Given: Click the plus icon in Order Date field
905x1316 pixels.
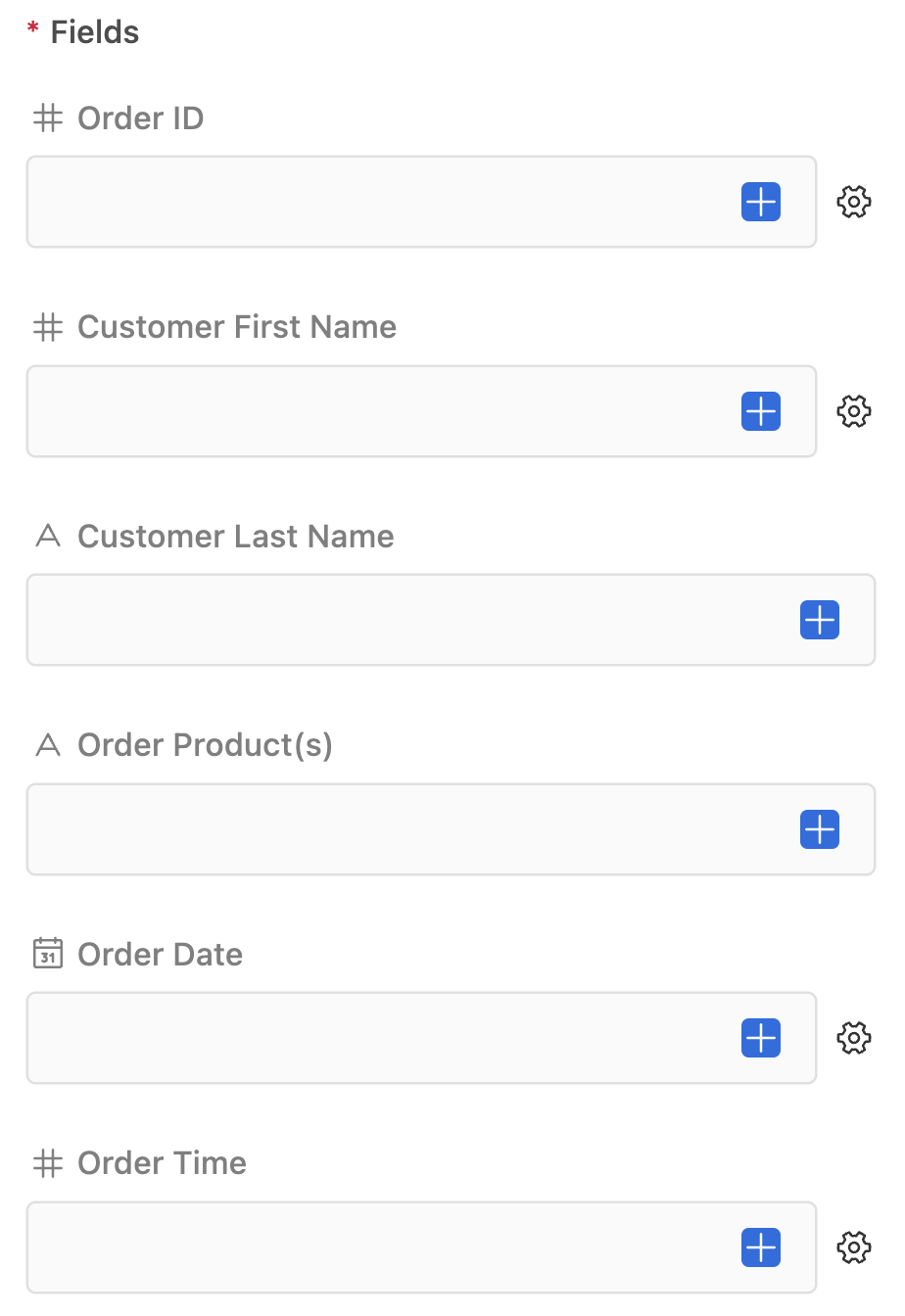Looking at the screenshot, I should pos(761,1038).
